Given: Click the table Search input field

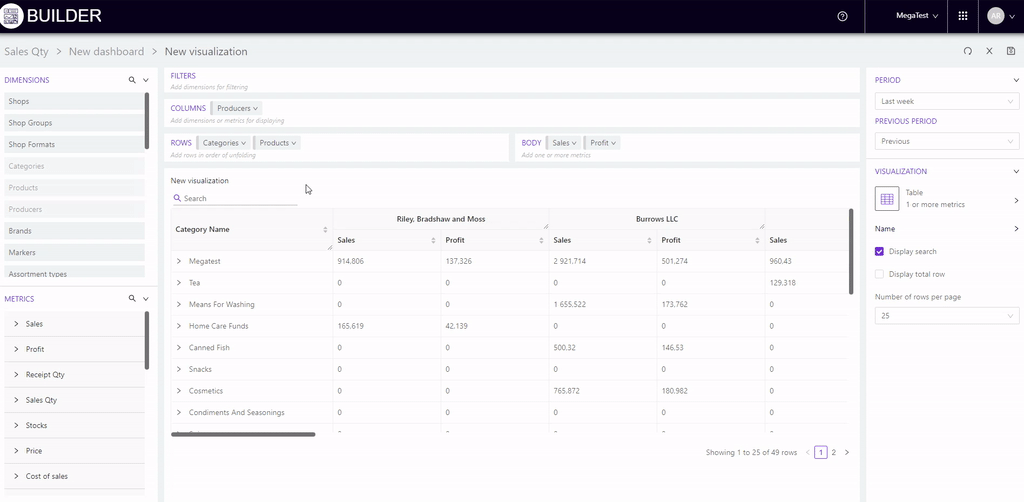Looking at the screenshot, I should pyautogui.click(x=238, y=199).
